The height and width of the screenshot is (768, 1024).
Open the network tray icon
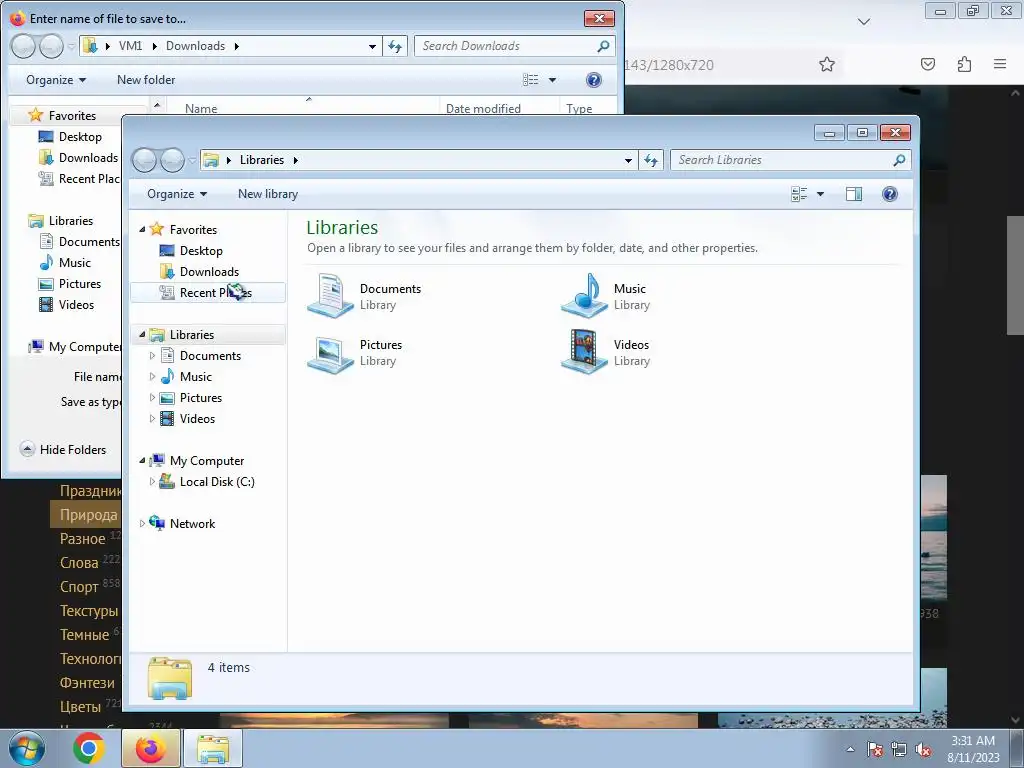coord(899,749)
